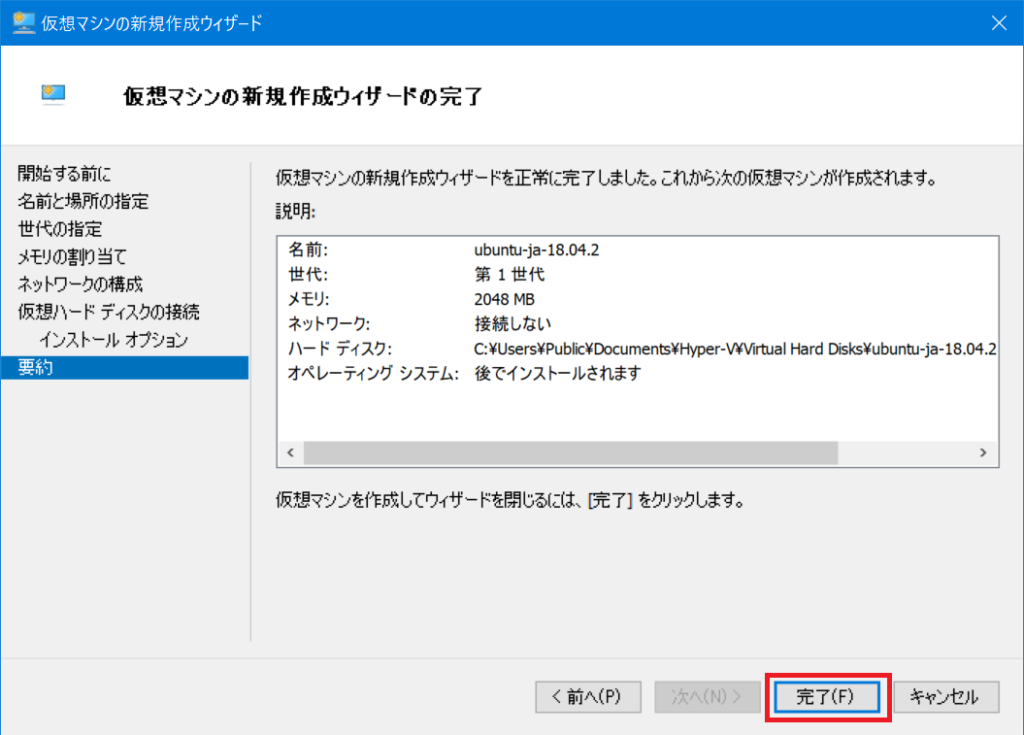Click the instruction text mentioning [完了] をクリックします
Screen dimensions: 1024x735
[x=510, y=501]
